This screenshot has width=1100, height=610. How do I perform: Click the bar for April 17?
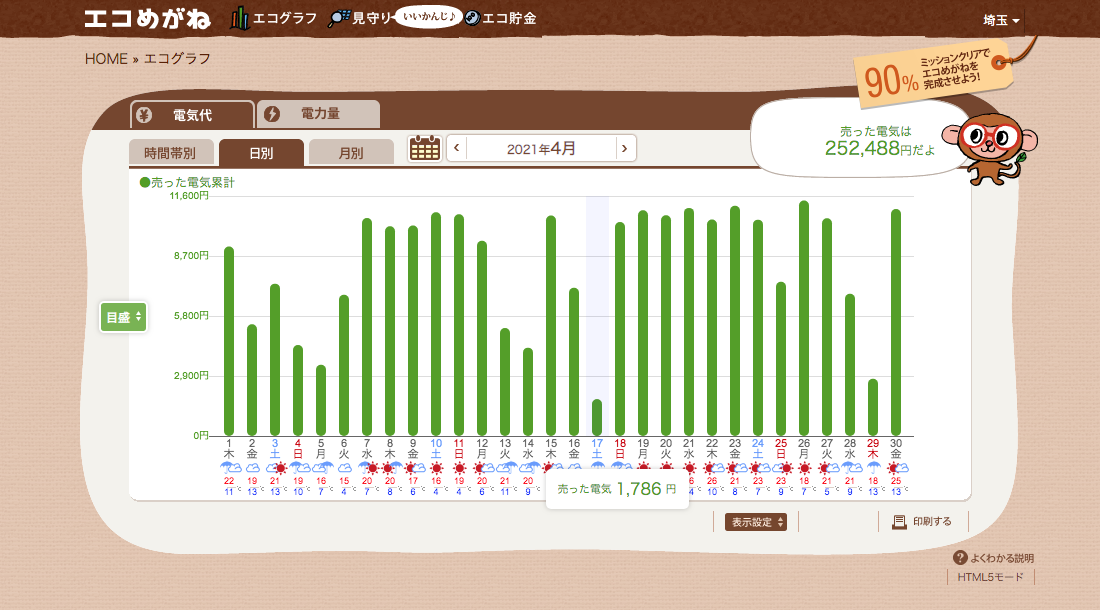pos(597,417)
